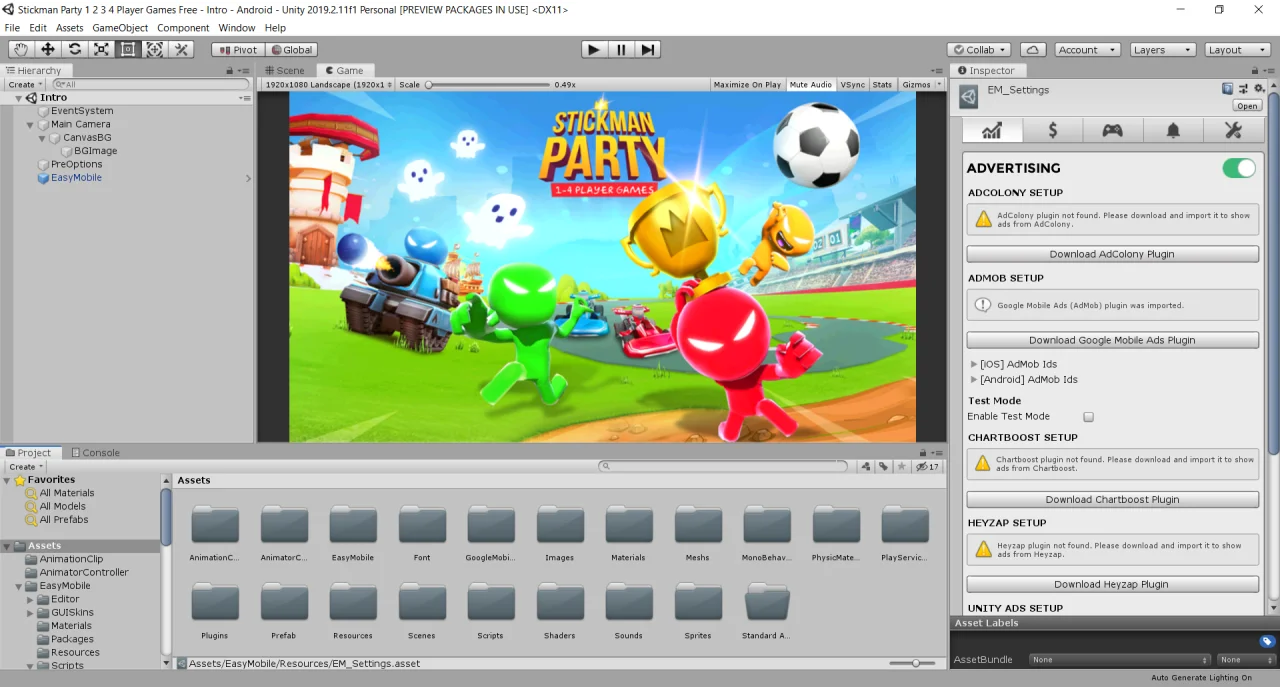This screenshot has height=687, width=1280.
Task: Open the In-App Purchasing dollar icon tab
Action: point(1052,131)
